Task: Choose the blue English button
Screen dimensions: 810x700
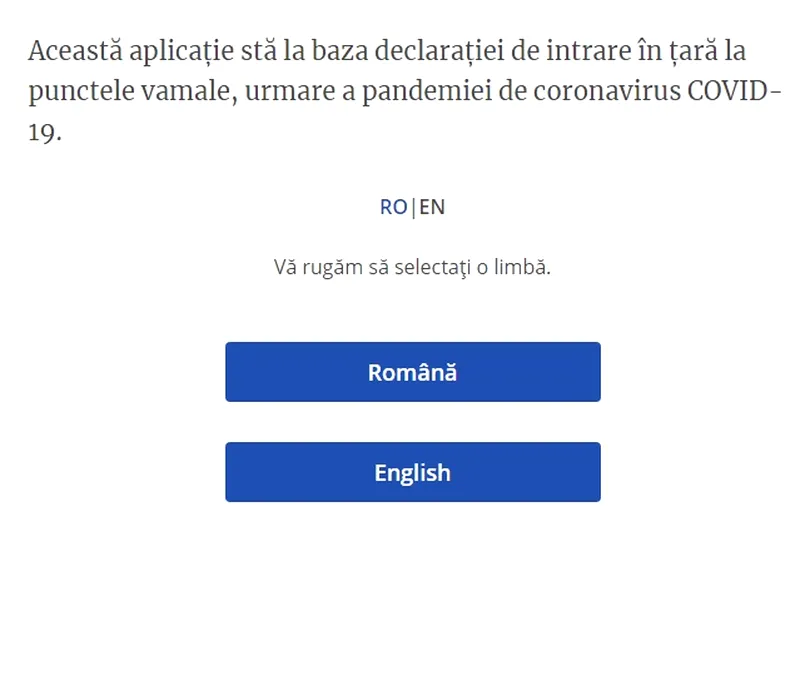Action: tap(412, 472)
